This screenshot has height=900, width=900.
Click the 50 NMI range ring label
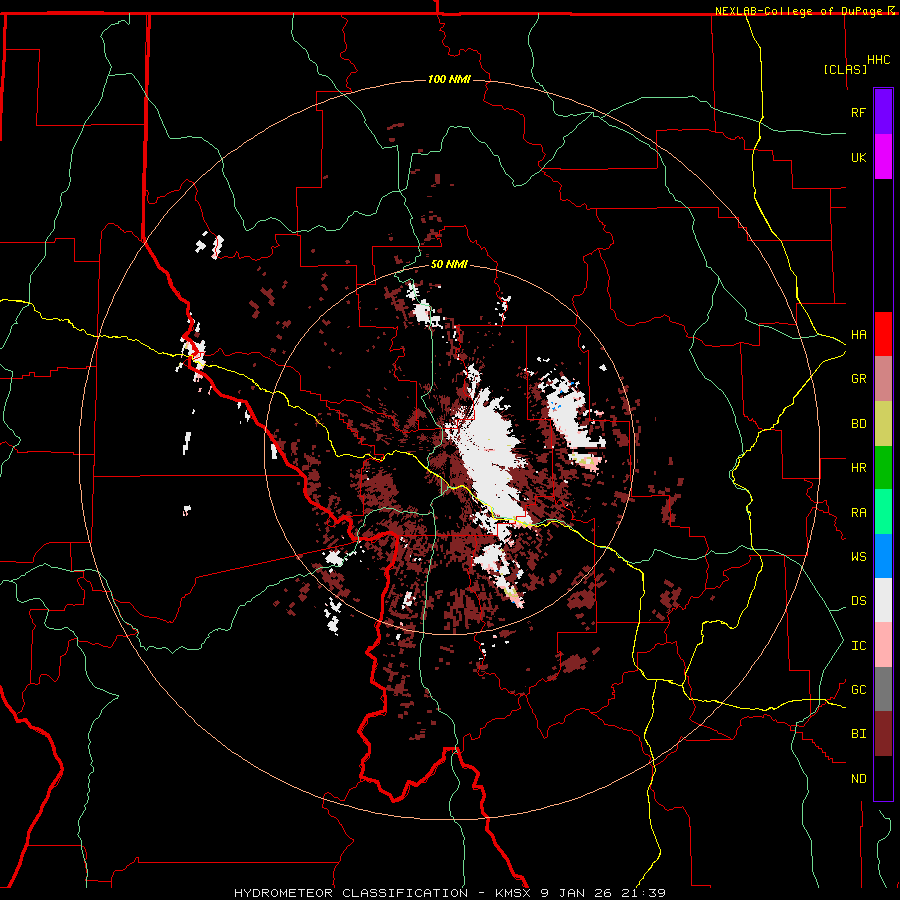point(449,264)
